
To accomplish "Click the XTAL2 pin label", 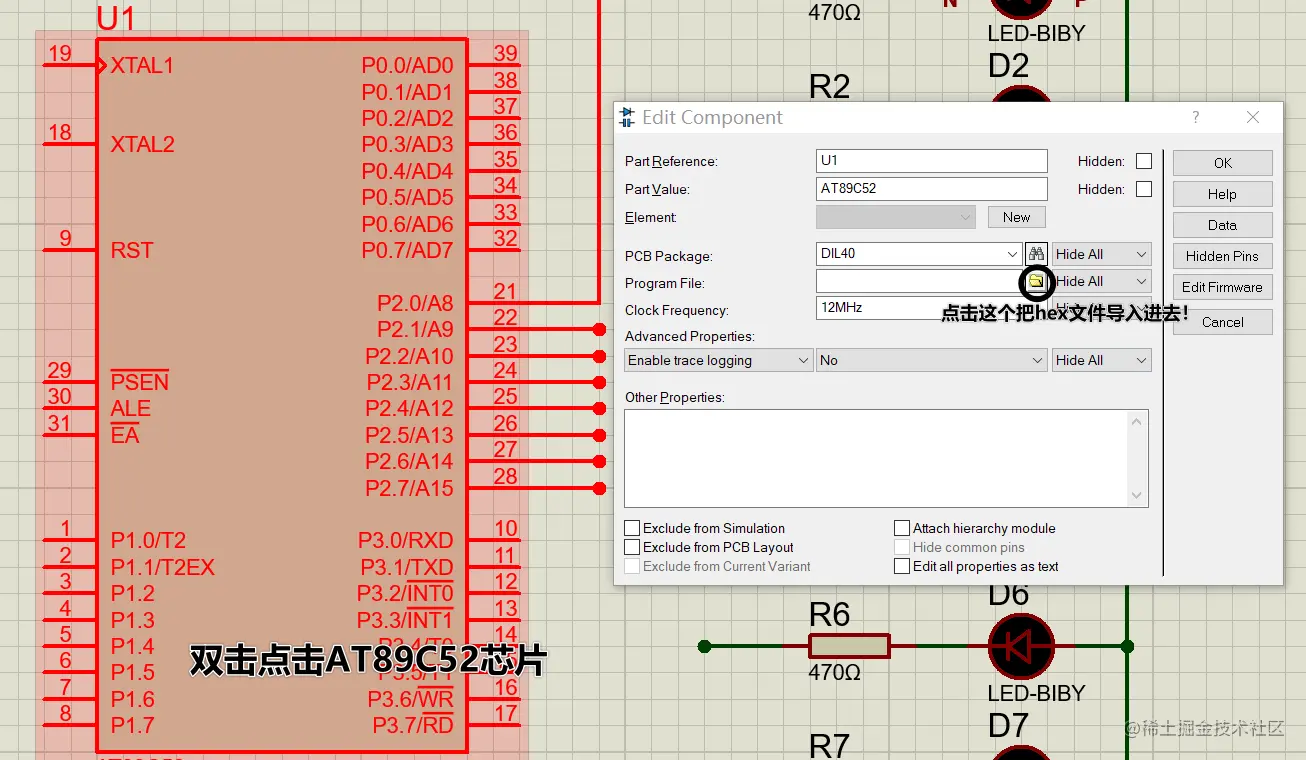I will (142, 144).
